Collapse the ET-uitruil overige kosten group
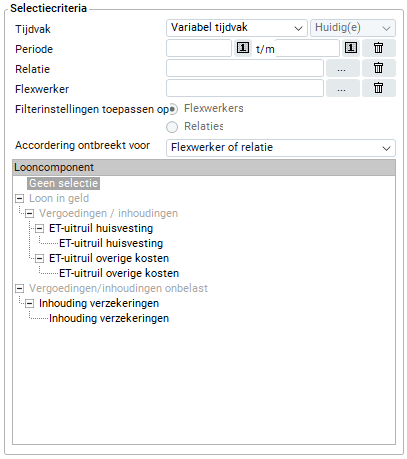The width and height of the screenshot is (407, 459). click(x=40, y=259)
